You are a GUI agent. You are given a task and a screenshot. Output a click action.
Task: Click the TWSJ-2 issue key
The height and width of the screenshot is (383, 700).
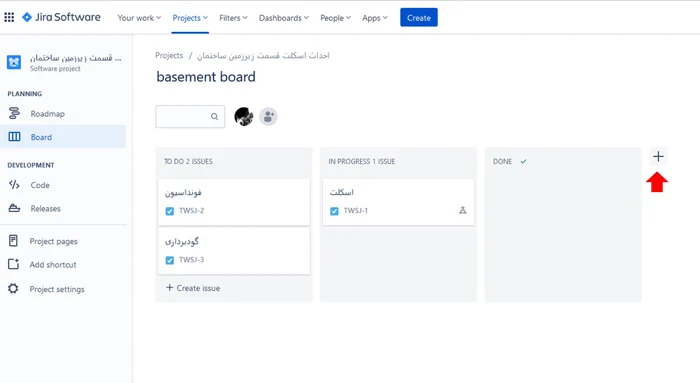click(x=192, y=211)
